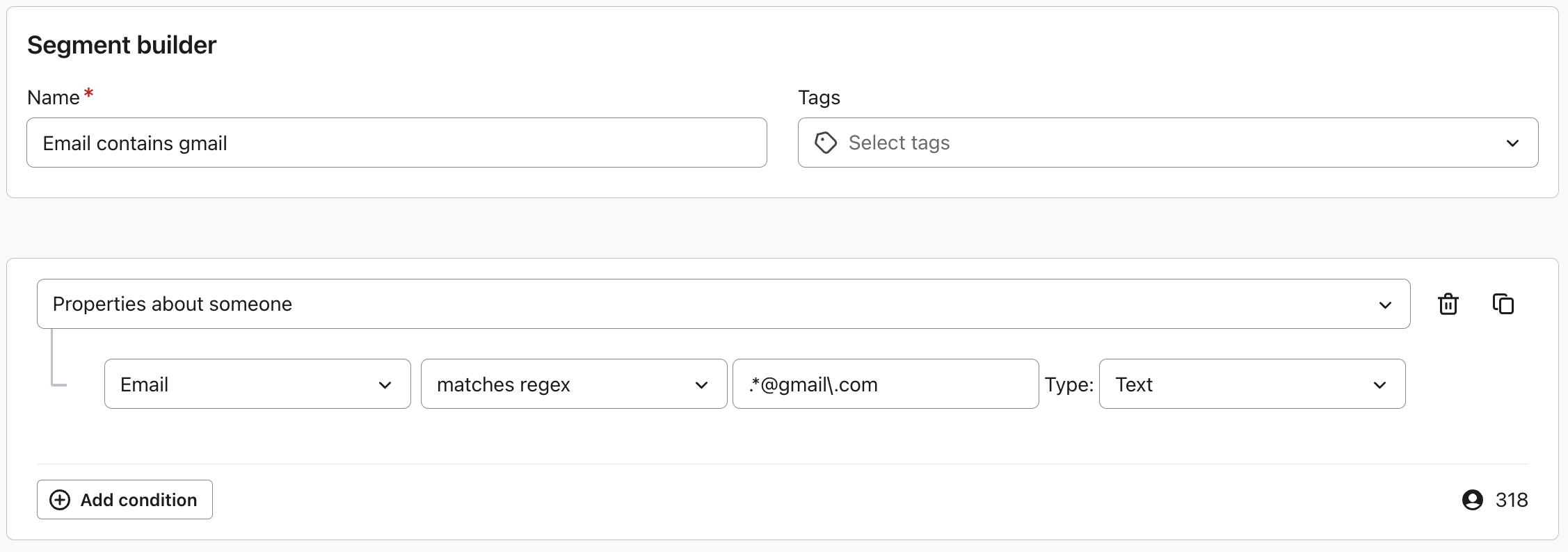
Task: Click the Segment builder heading
Action: pyautogui.click(x=122, y=45)
